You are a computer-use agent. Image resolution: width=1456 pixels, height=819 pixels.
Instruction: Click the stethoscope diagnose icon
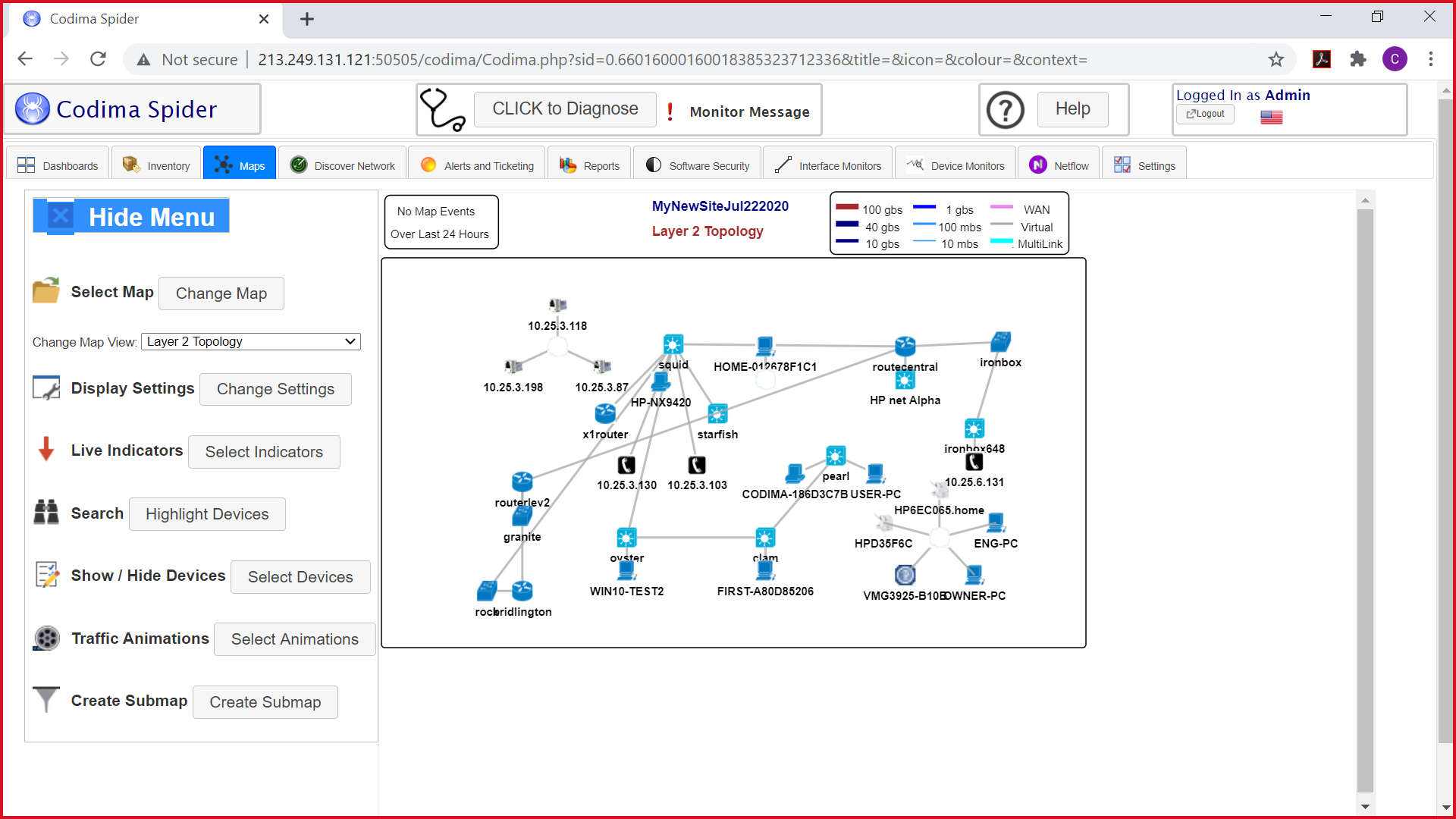[x=443, y=110]
